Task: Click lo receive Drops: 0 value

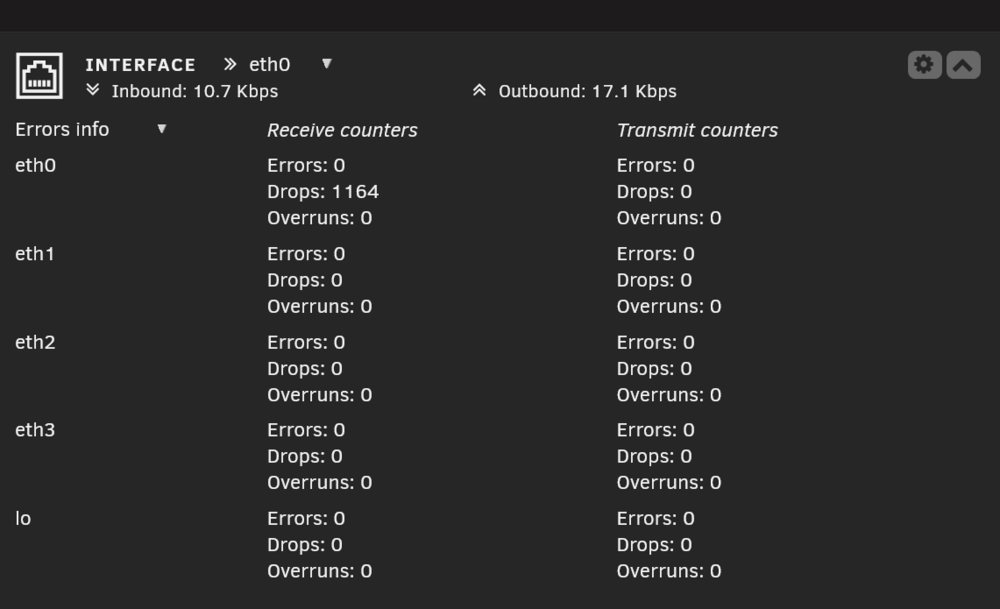Action: [x=305, y=545]
